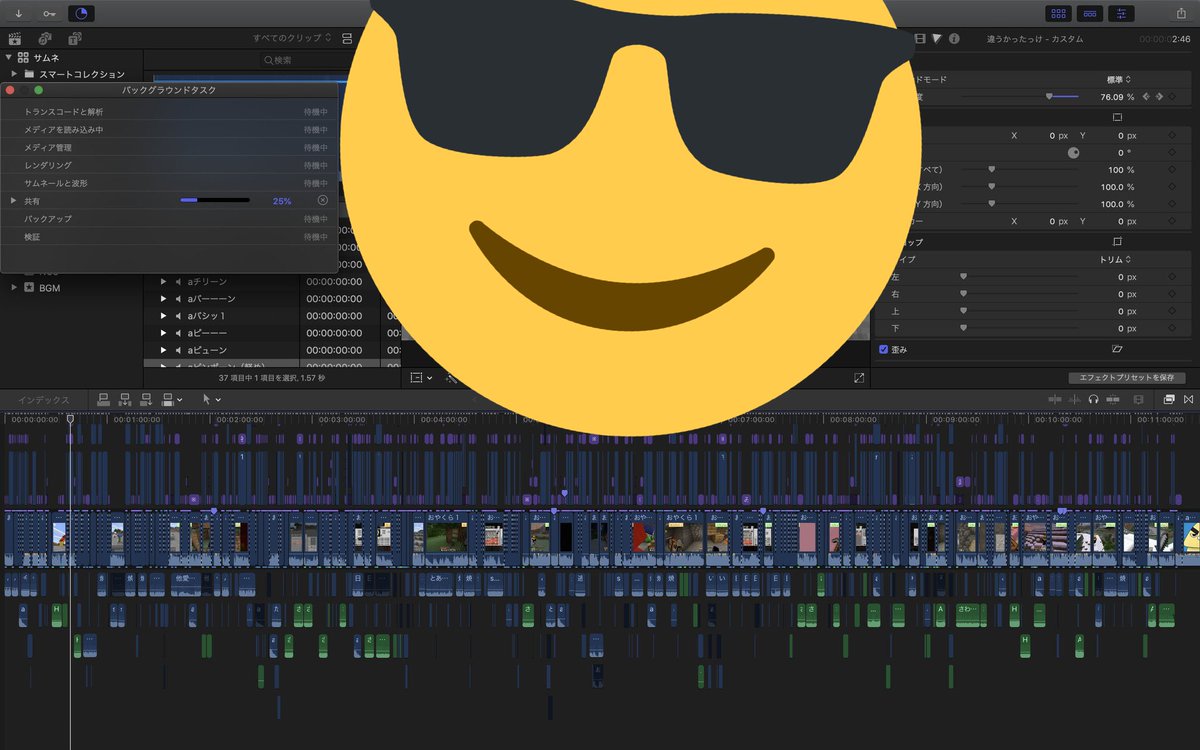Open the color inspector triangle tab icon

937,38
